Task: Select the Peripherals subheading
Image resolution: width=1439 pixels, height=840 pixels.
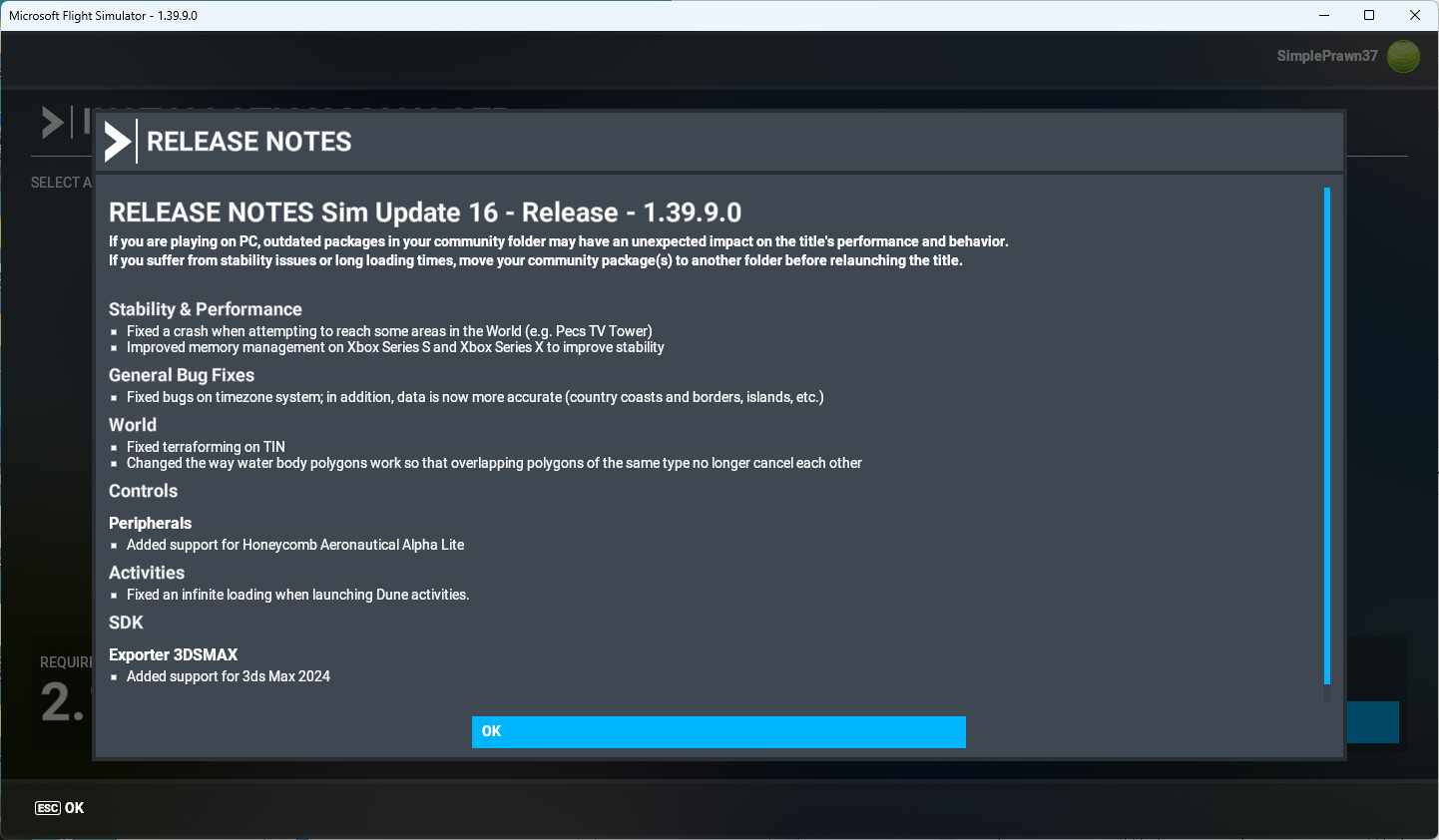Action: pyautogui.click(x=150, y=523)
